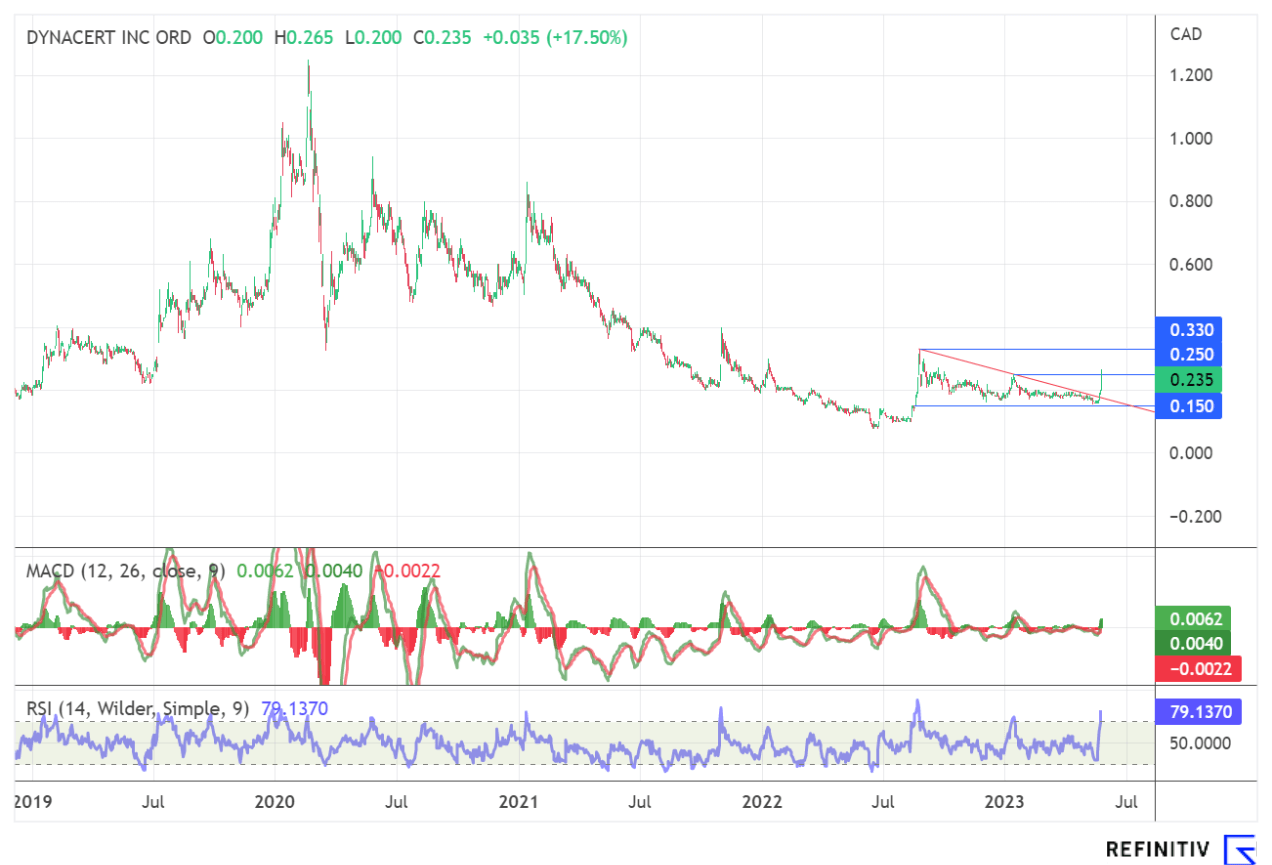This screenshot has width=1272, height=865.
Task: Click the 1.200 label on the price axis
Action: click(1191, 76)
